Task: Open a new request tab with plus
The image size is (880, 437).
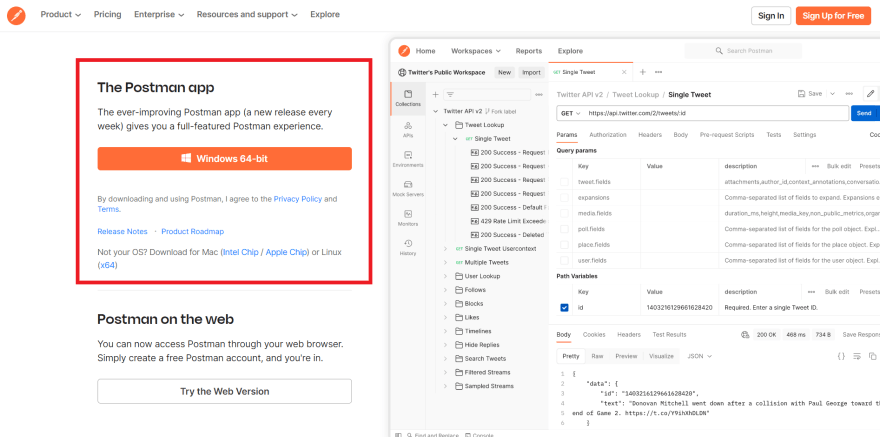Action: tap(643, 72)
